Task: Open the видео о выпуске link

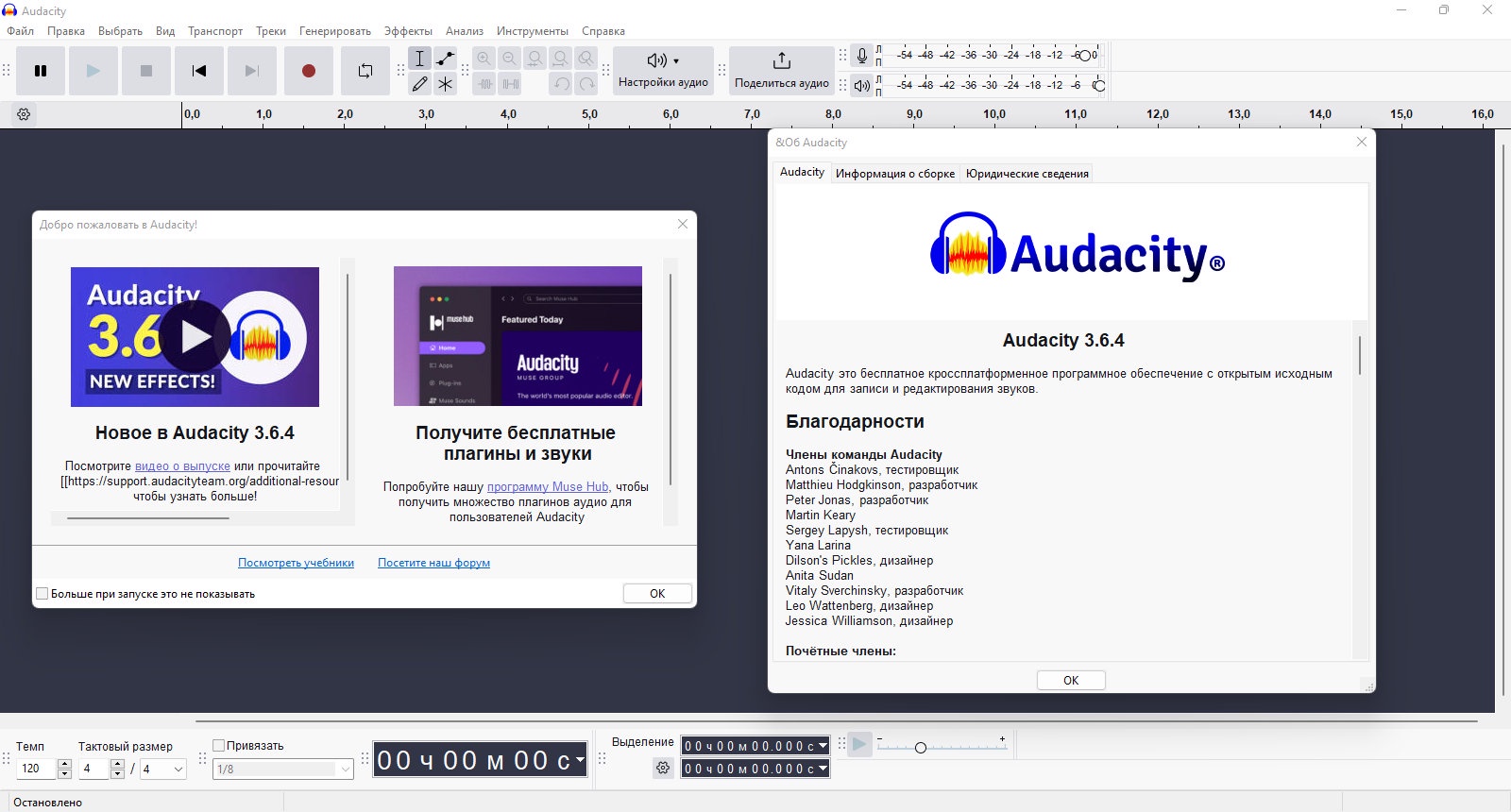Action: click(182, 465)
